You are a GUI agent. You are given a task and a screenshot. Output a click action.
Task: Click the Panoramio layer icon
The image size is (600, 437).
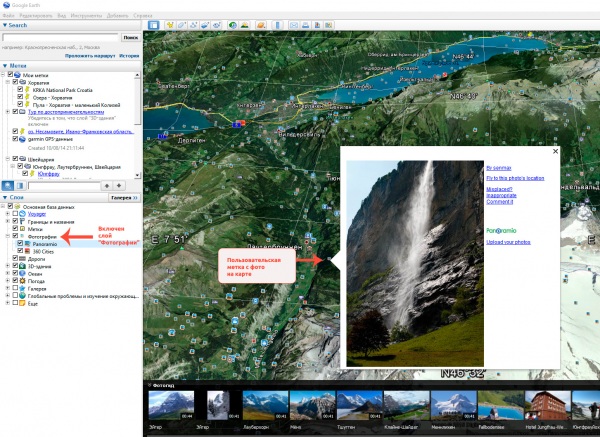pyautogui.click(x=28, y=244)
